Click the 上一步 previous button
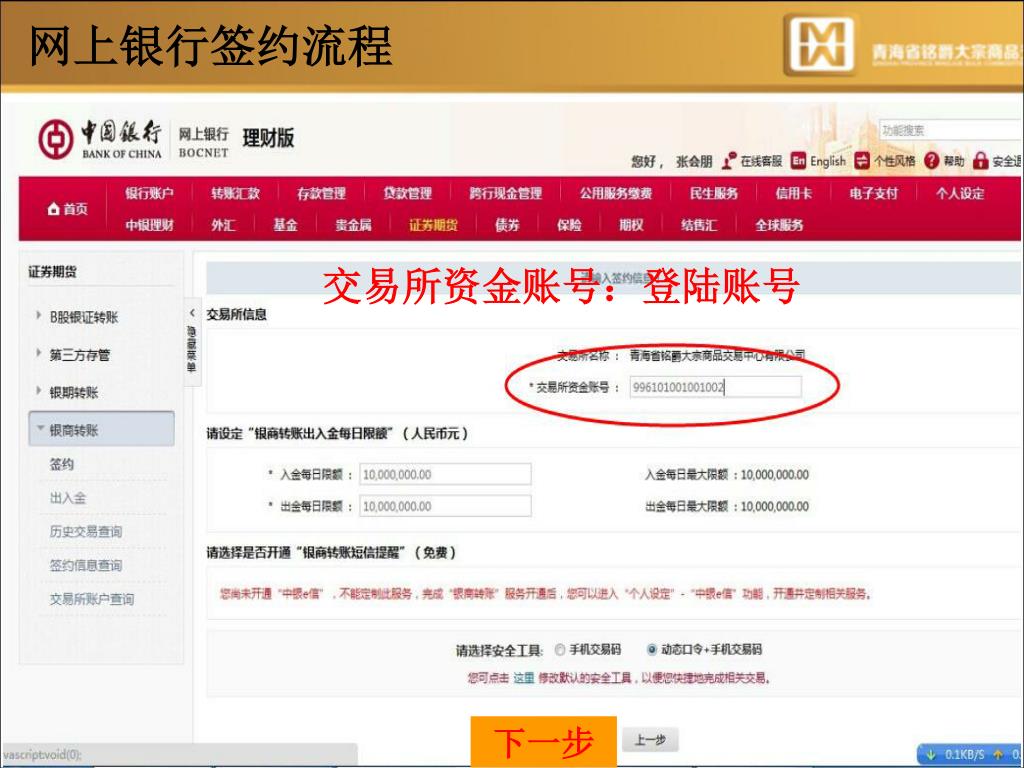Viewport: 1024px width, 768px height. click(650, 740)
